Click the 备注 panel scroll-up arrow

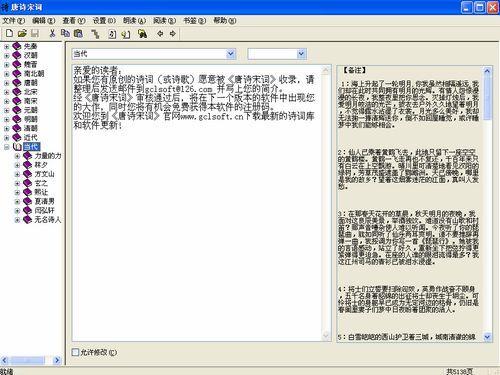tap(487, 71)
